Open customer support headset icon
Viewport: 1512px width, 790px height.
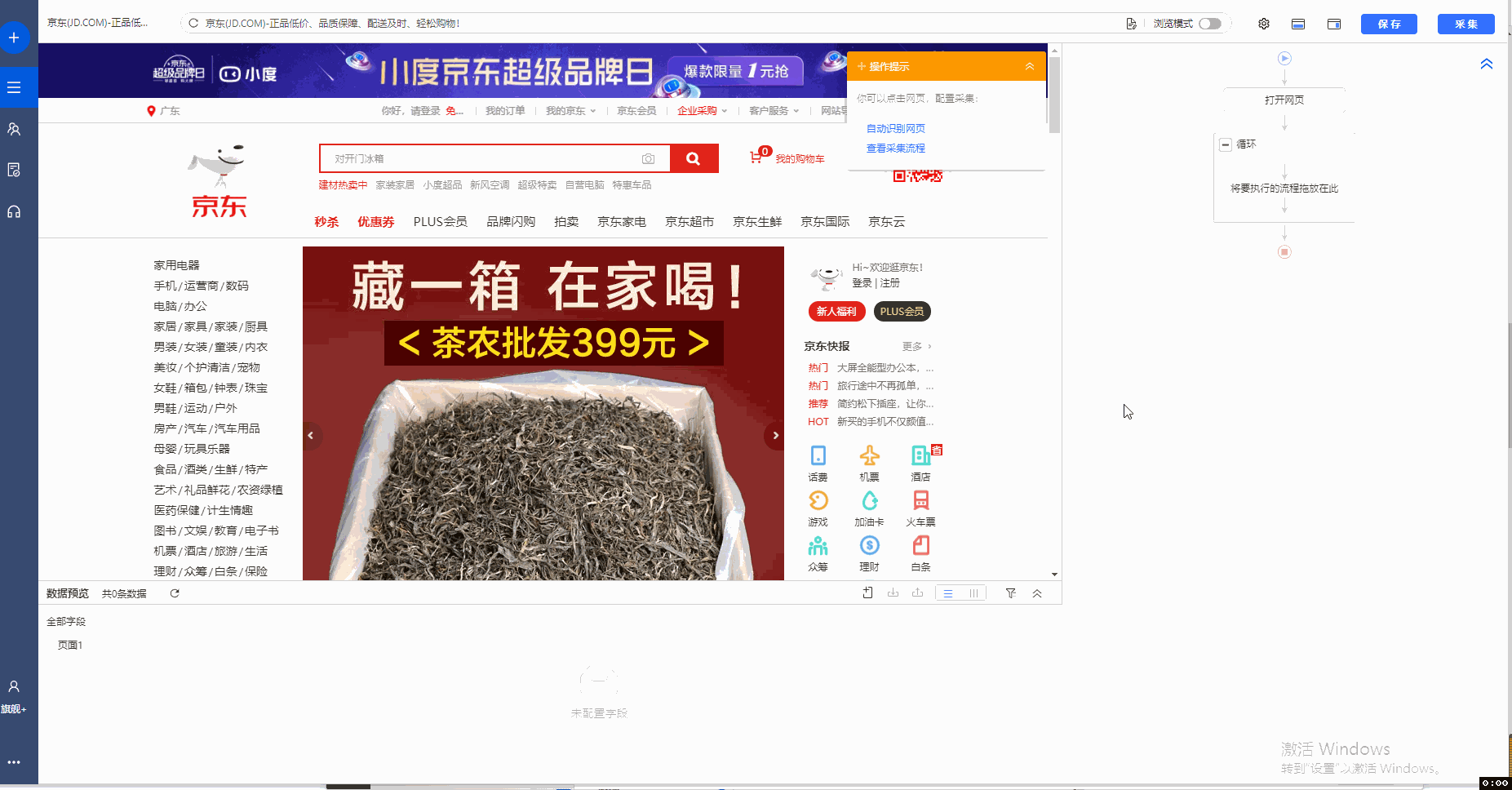click(14, 211)
